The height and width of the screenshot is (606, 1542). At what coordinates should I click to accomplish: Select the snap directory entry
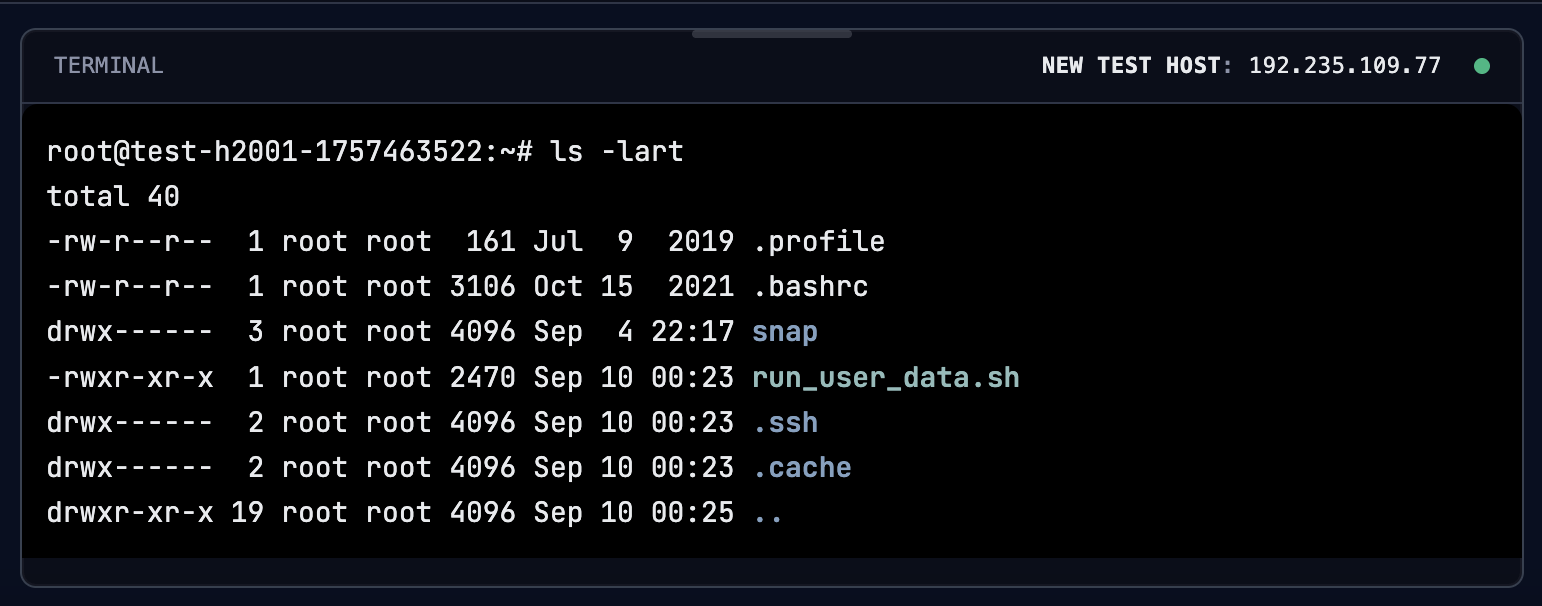[x=785, y=332]
